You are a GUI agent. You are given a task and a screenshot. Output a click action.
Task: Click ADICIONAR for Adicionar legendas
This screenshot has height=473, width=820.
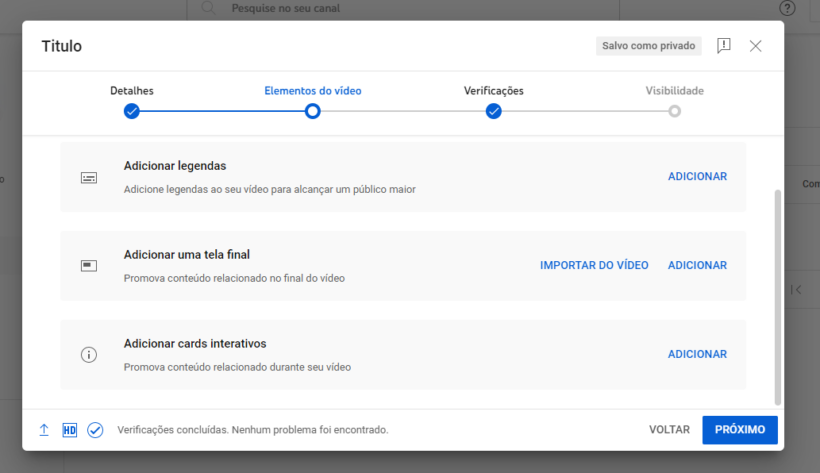coord(697,176)
